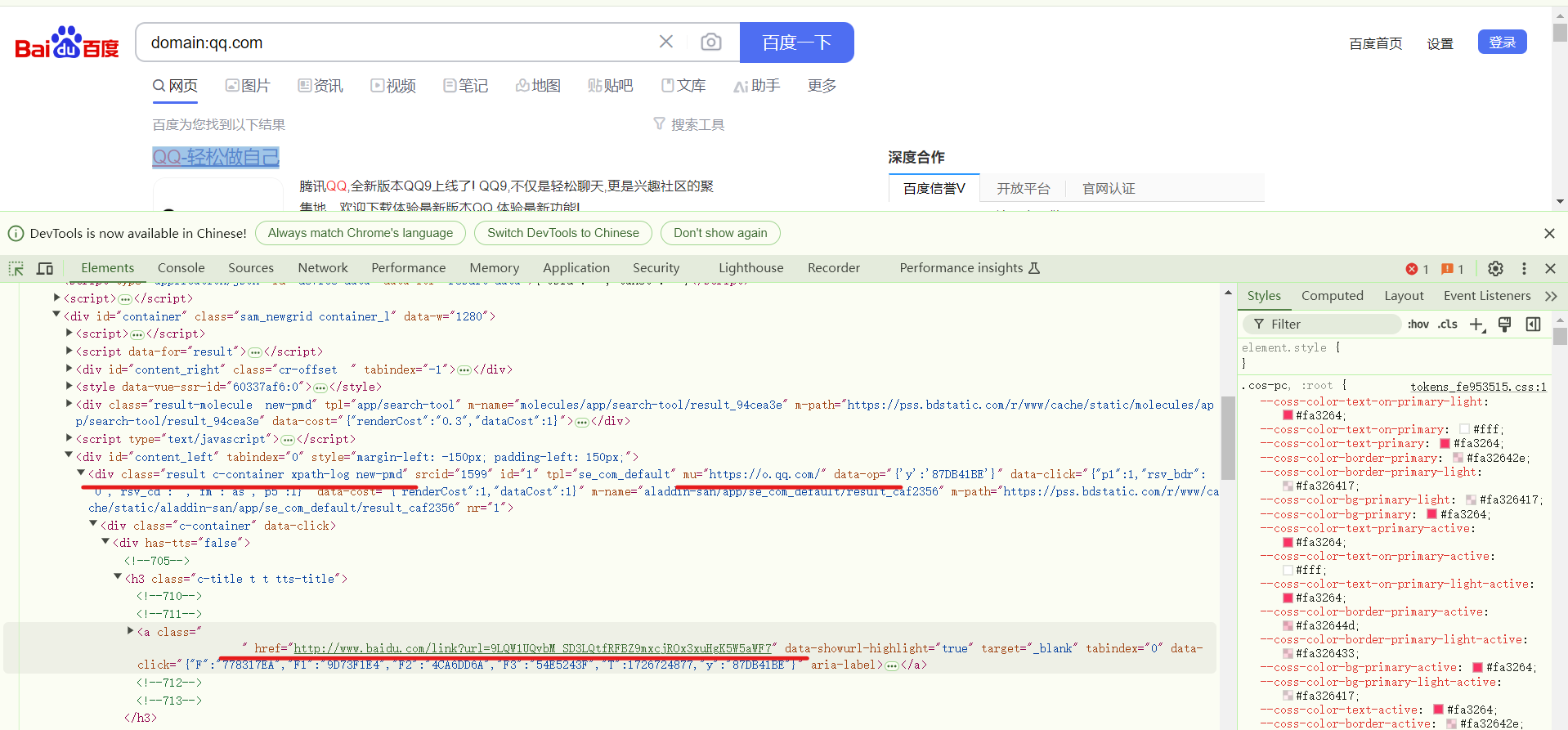
Task: Click the 登录 login button
Action: pyautogui.click(x=1503, y=42)
